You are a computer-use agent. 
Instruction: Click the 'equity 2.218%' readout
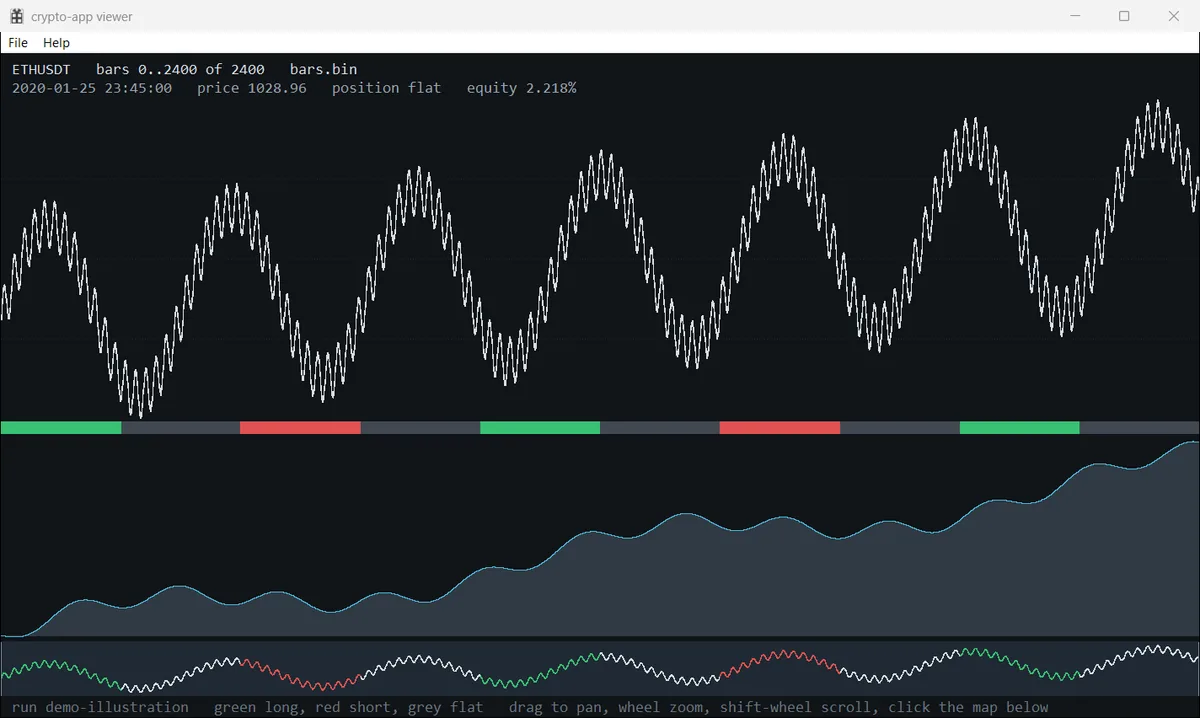[521, 88]
